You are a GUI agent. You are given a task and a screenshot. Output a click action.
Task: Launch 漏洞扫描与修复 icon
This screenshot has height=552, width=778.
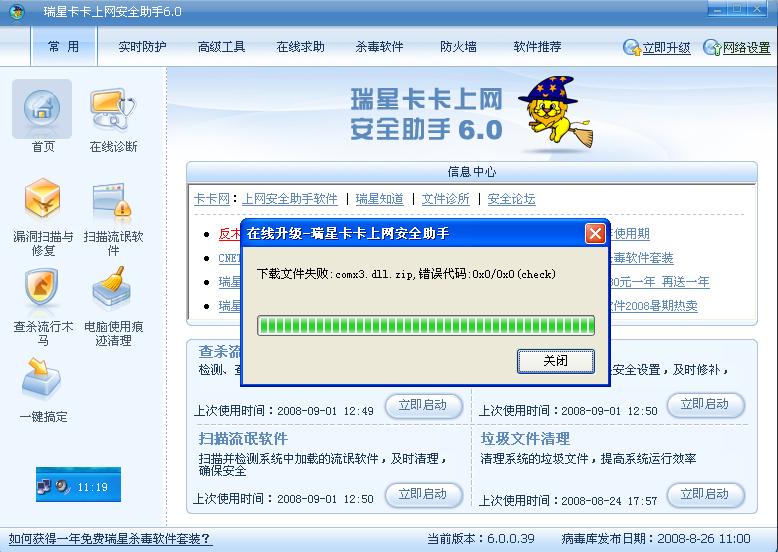(x=43, y=199)
